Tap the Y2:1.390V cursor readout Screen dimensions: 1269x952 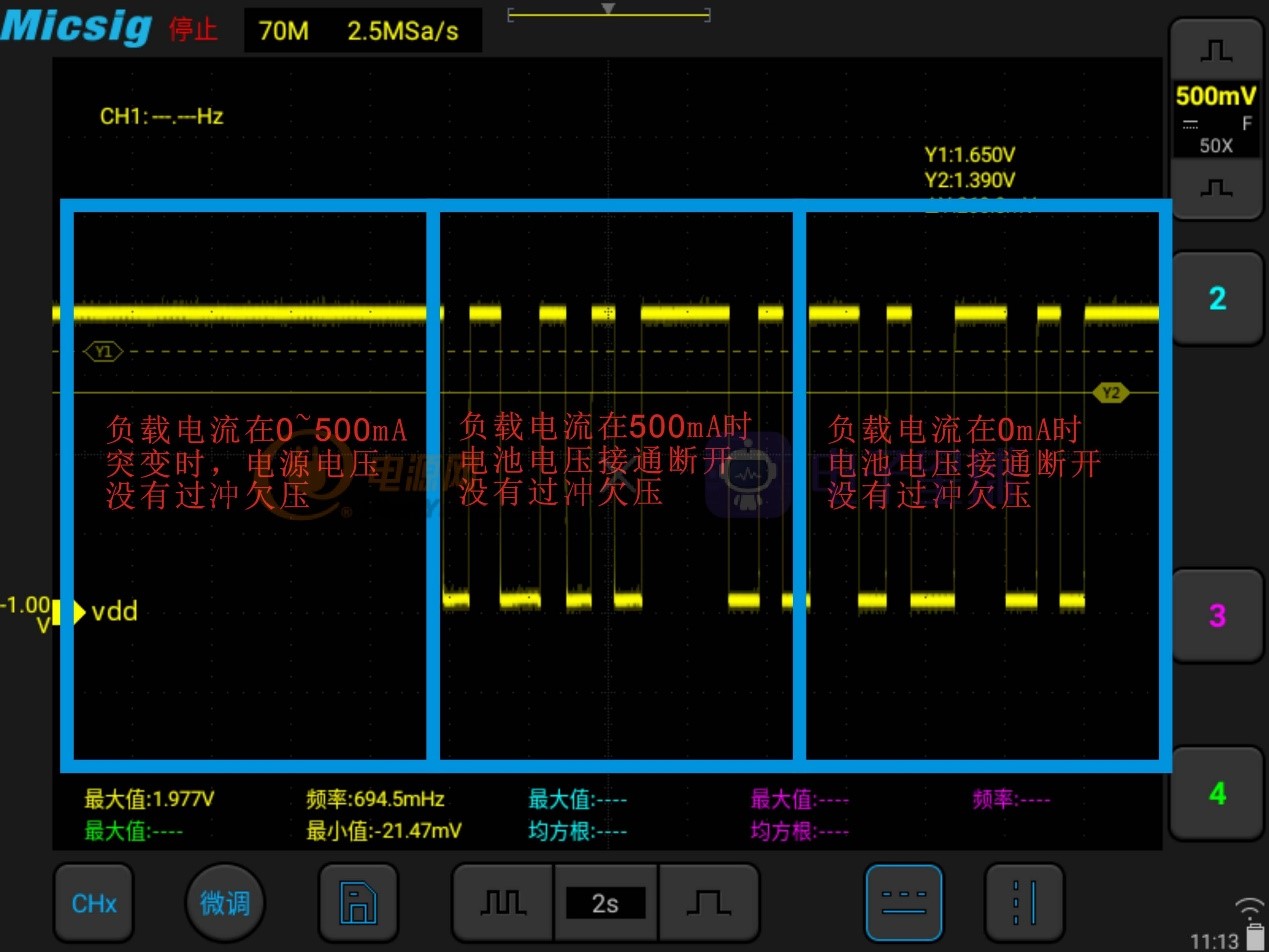[969, 180]
